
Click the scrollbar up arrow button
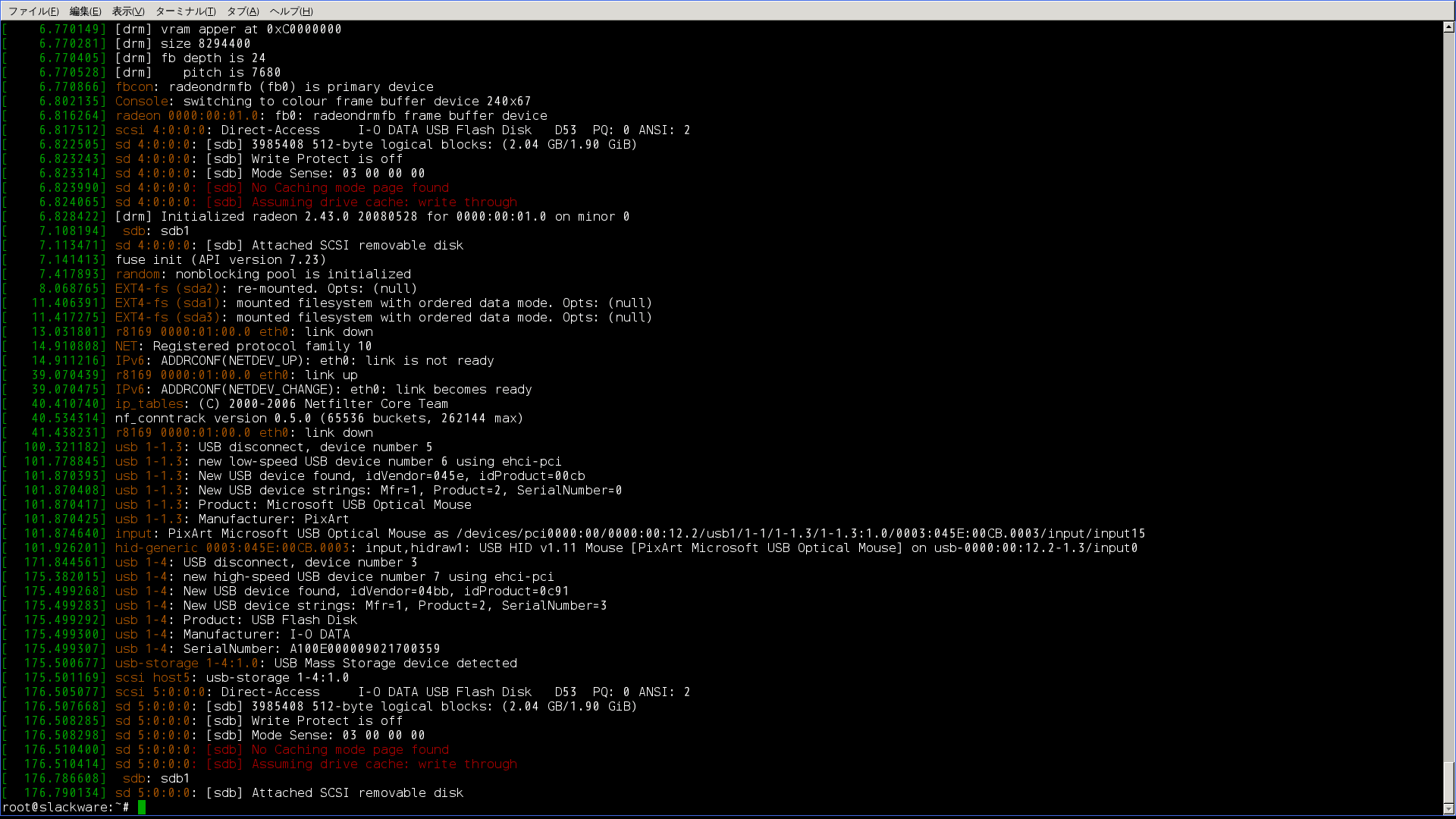point(1448,27)
